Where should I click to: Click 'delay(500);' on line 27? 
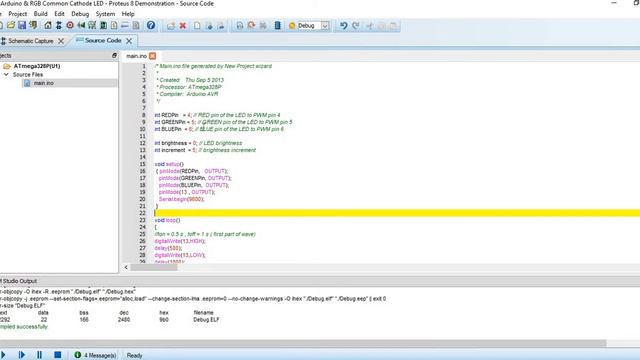[x=168, y=248]
